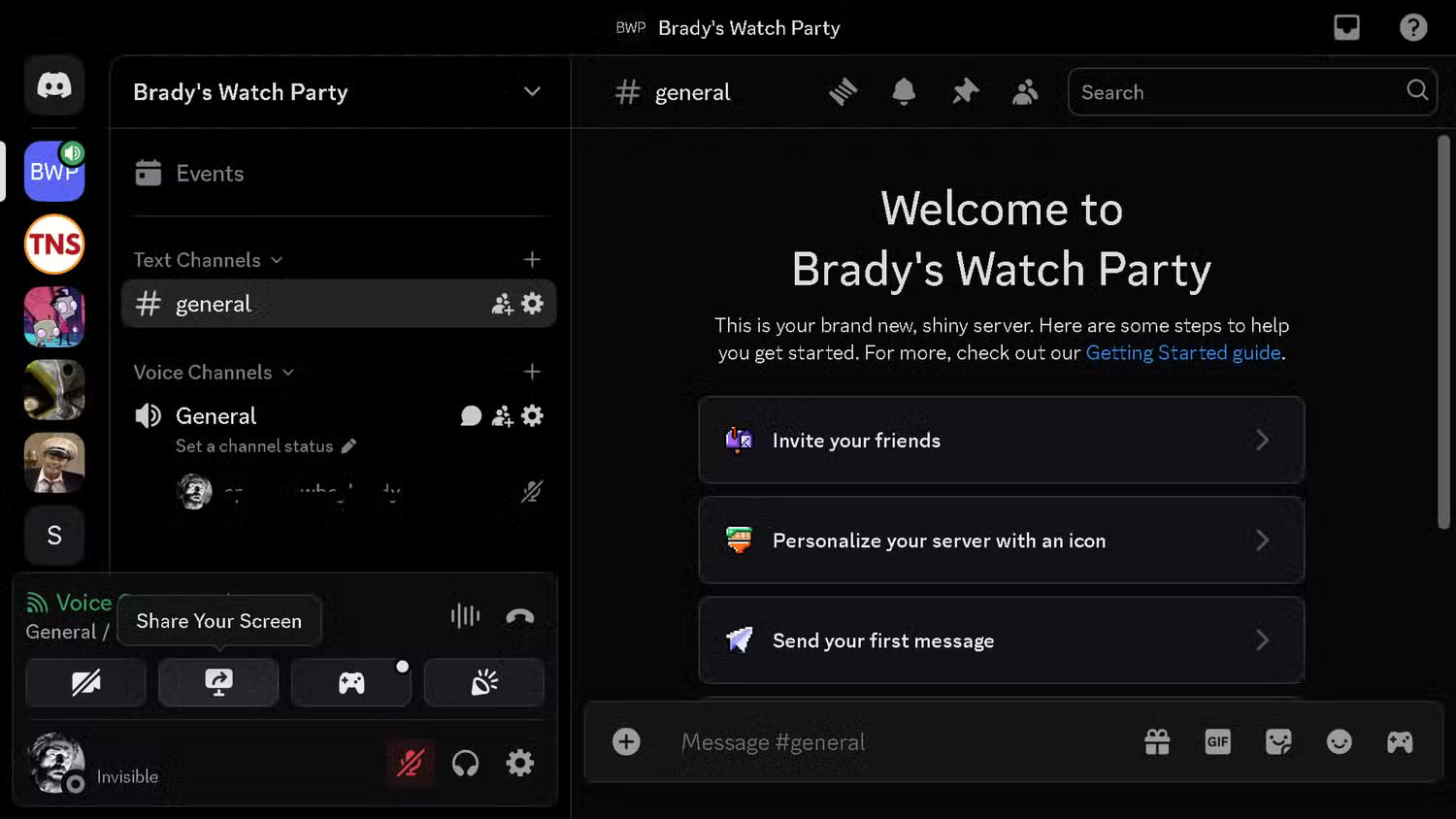Viewport: 1456px width, 819px height.
Task: Select the BWP server icon
Action: [54, 171]
